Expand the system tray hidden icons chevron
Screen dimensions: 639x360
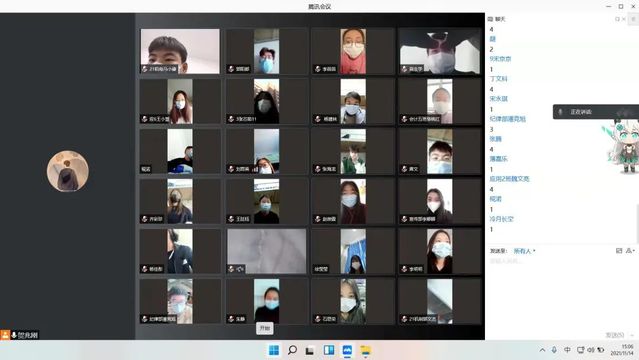pos(542,350)
